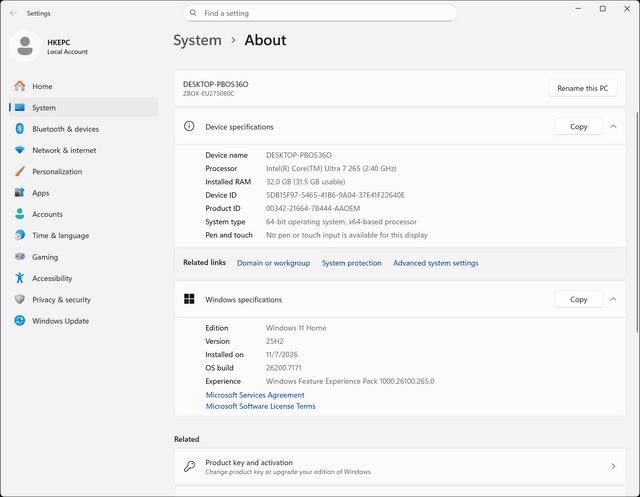Open Domain or workgroup link
The width and height of the screenshot is (640, 497).
coord(273,263)
